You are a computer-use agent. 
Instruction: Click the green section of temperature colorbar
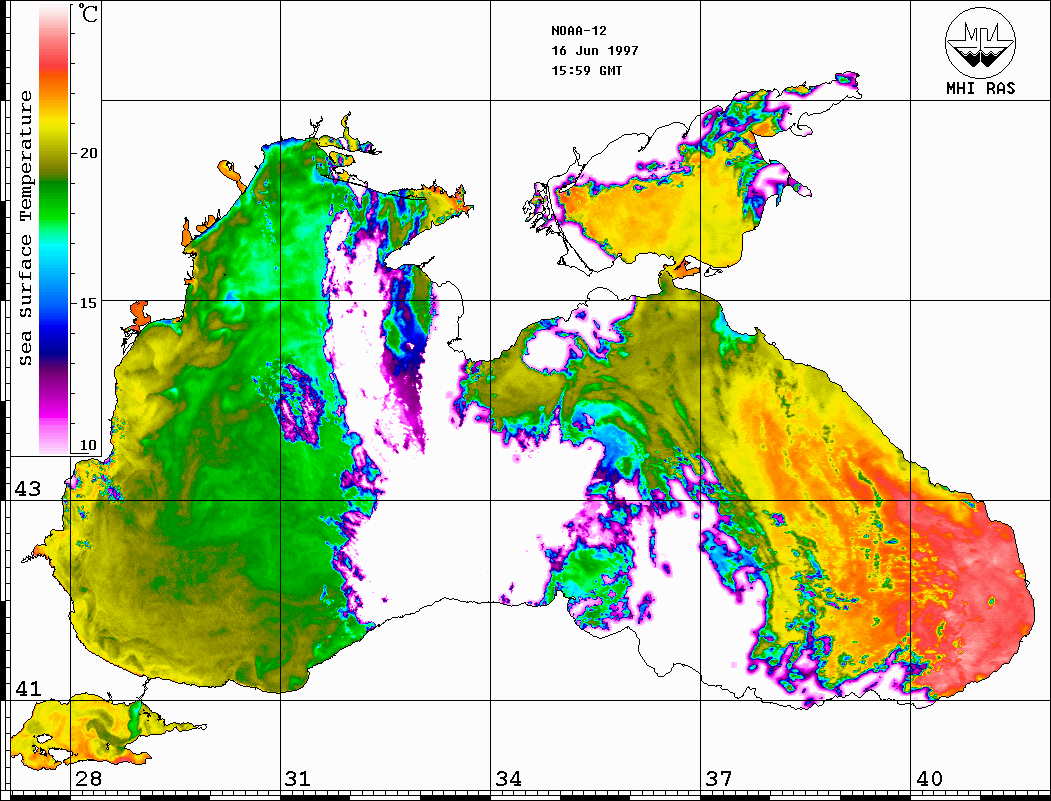point(54,201)
